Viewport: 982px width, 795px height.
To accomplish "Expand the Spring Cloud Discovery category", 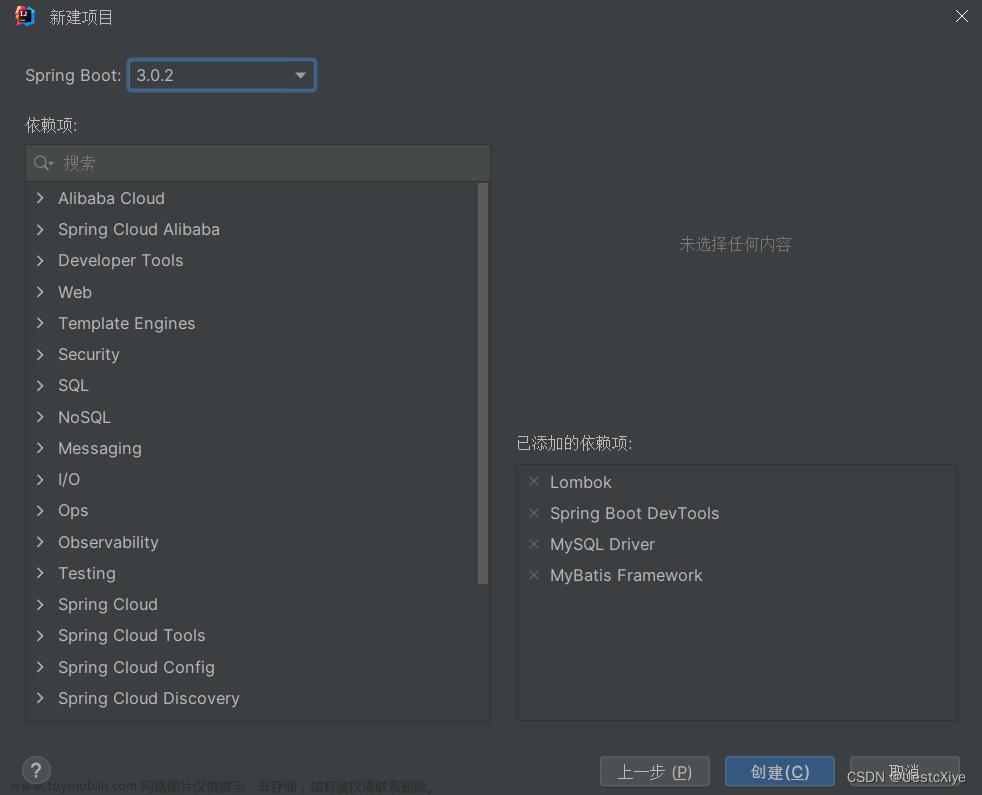I will (x=40, y=698).
